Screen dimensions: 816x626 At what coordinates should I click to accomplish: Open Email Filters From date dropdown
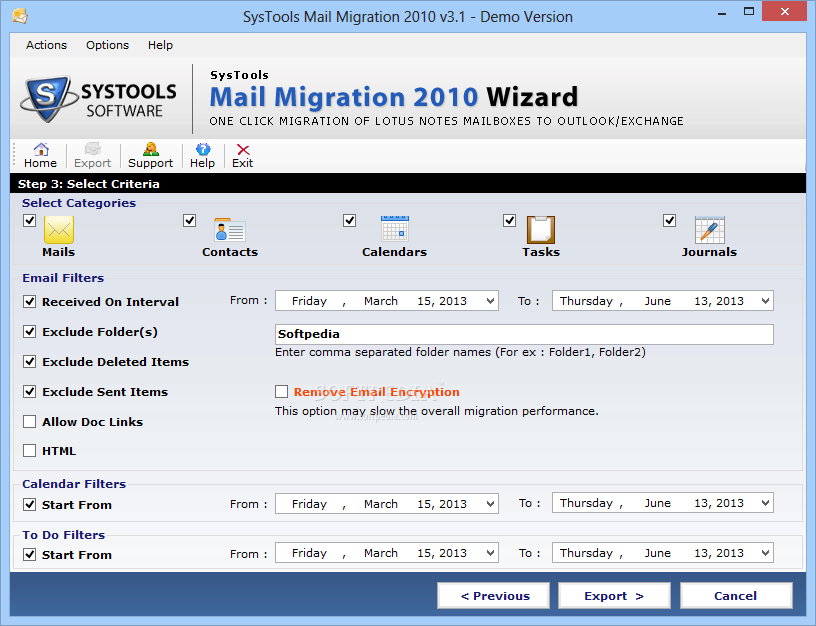pos(490,301)
